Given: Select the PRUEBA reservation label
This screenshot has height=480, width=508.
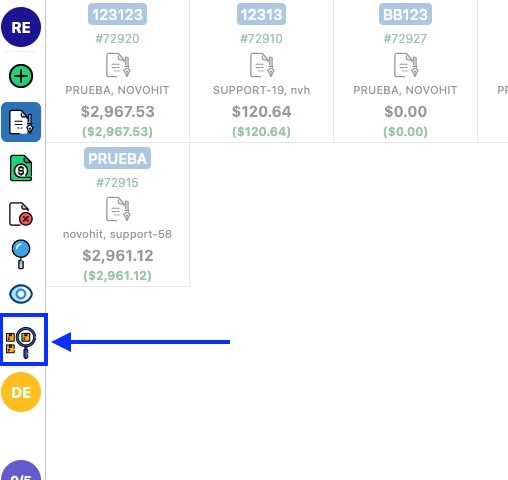Looking at the screenshot, I should click(x=117, y=158).
